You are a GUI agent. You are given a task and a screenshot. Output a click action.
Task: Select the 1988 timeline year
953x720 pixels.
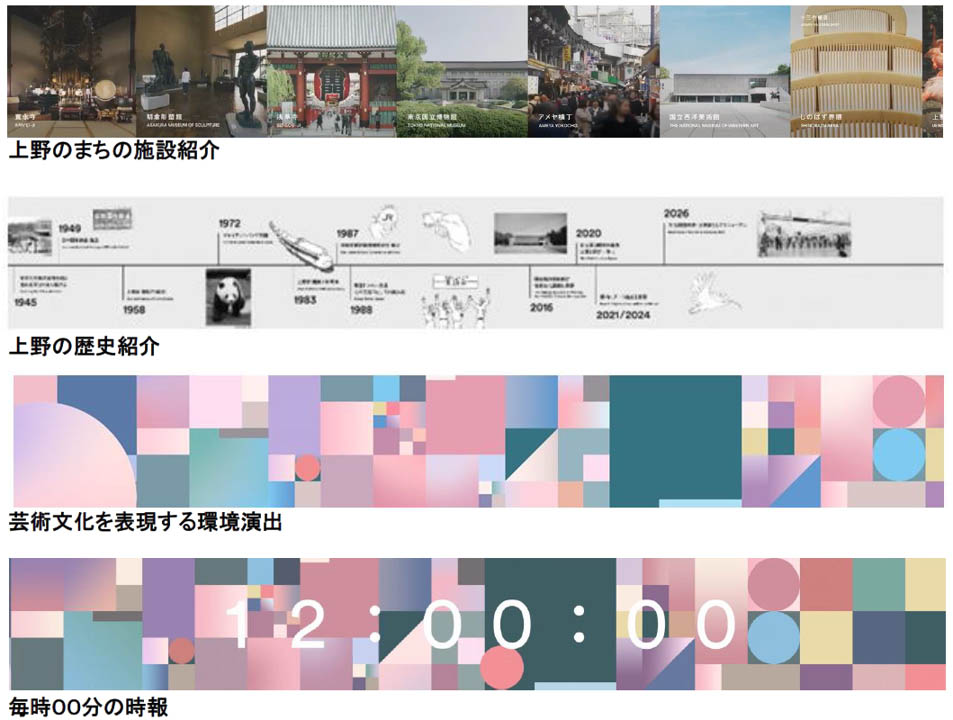362,310
